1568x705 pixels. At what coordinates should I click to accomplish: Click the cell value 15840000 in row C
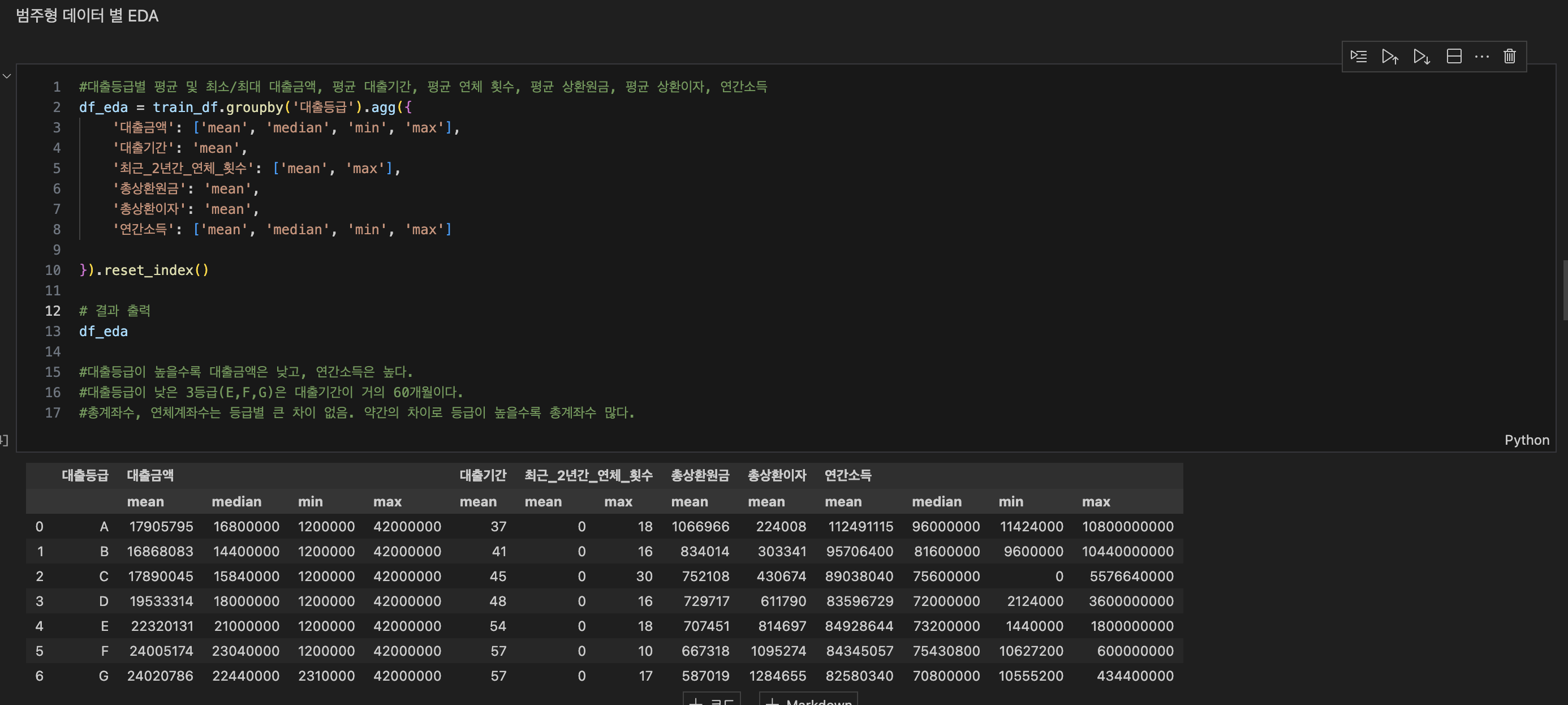(x=247, y=577)
